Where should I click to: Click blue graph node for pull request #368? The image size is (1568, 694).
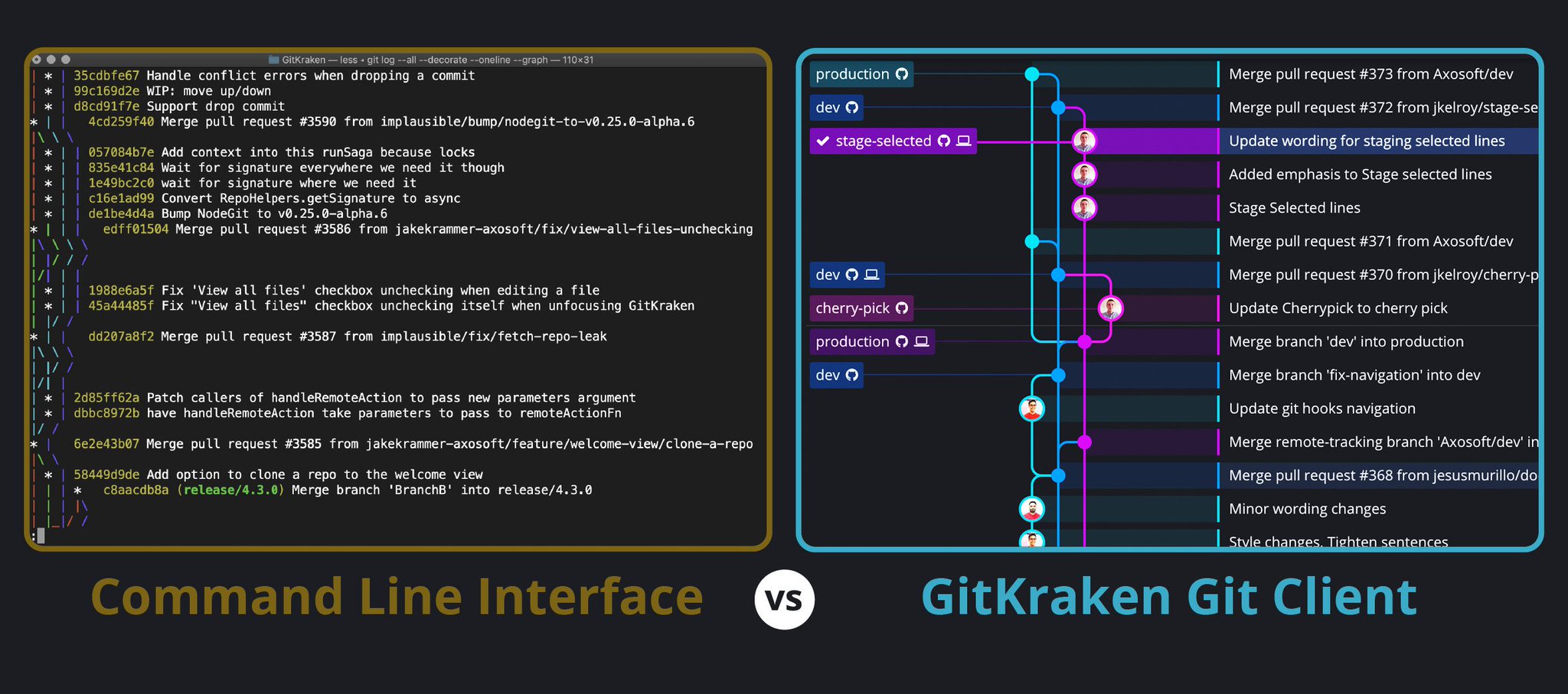[1058, 475]
